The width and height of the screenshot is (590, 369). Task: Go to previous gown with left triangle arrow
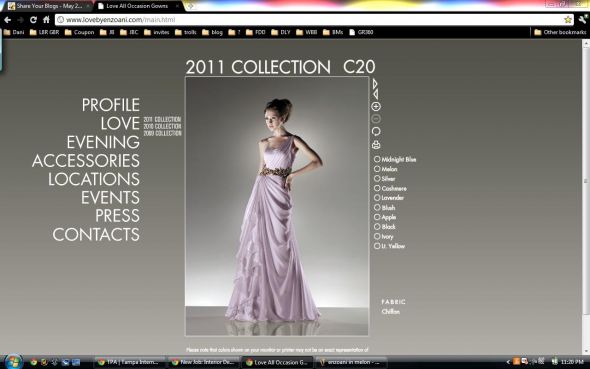click(375, 94)
